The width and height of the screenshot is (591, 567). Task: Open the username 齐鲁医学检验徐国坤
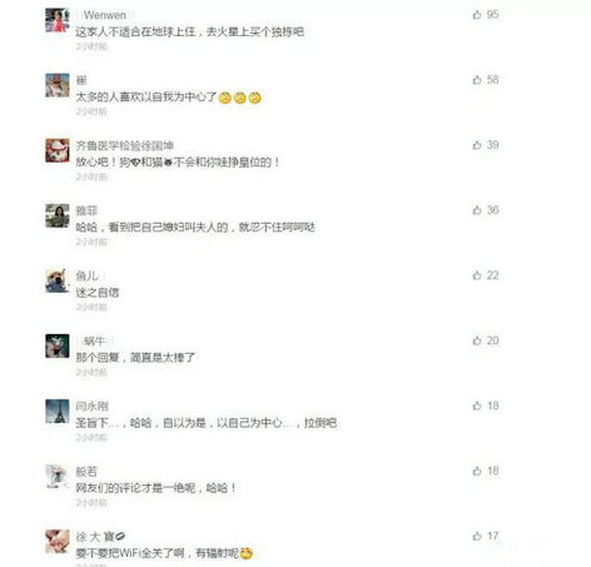125,146
